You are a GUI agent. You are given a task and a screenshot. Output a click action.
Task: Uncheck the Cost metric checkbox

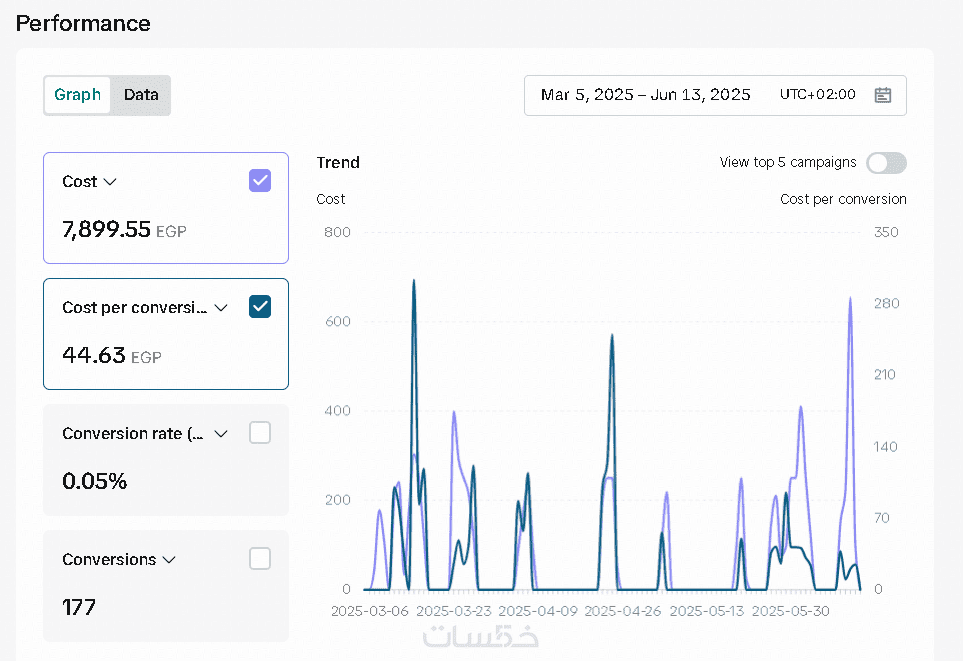(260, 181)
